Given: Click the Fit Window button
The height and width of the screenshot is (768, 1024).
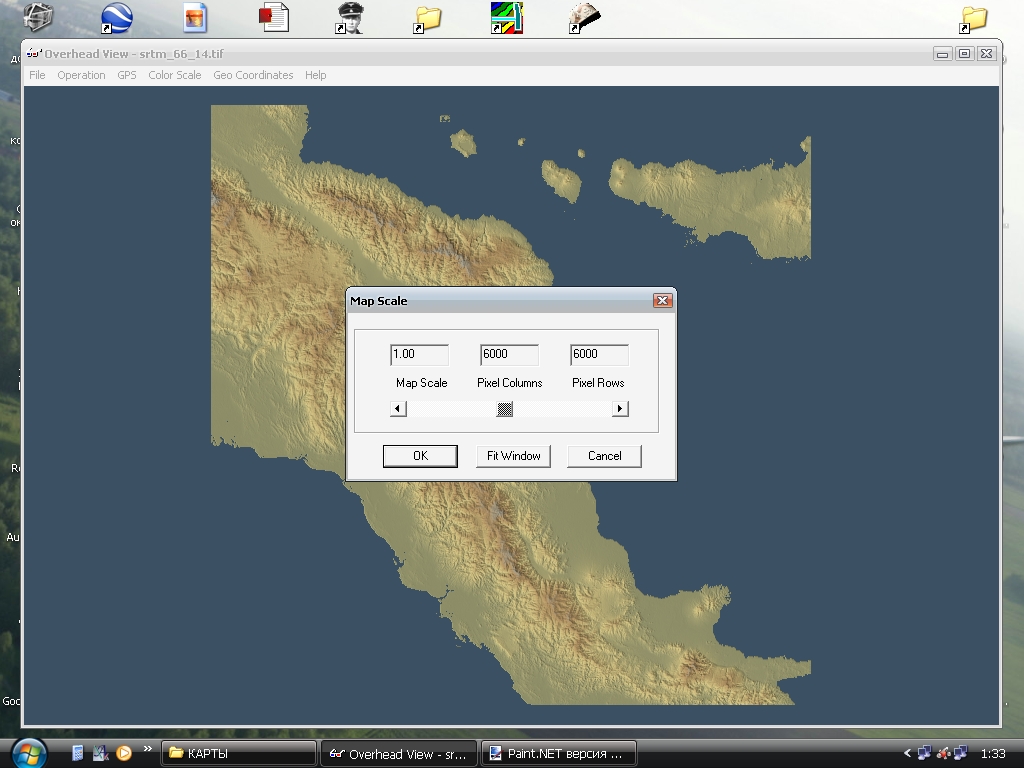Looking at the screenshot, I should (x=513, y=456).
